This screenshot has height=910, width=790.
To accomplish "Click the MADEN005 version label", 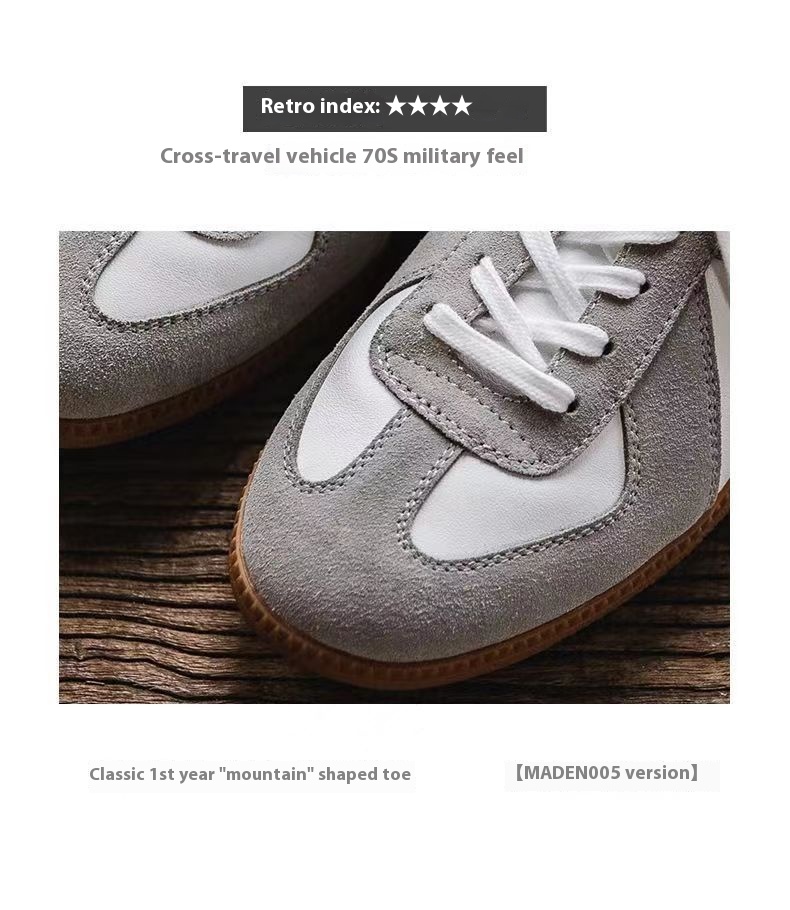I will click(x=607, y=773).
